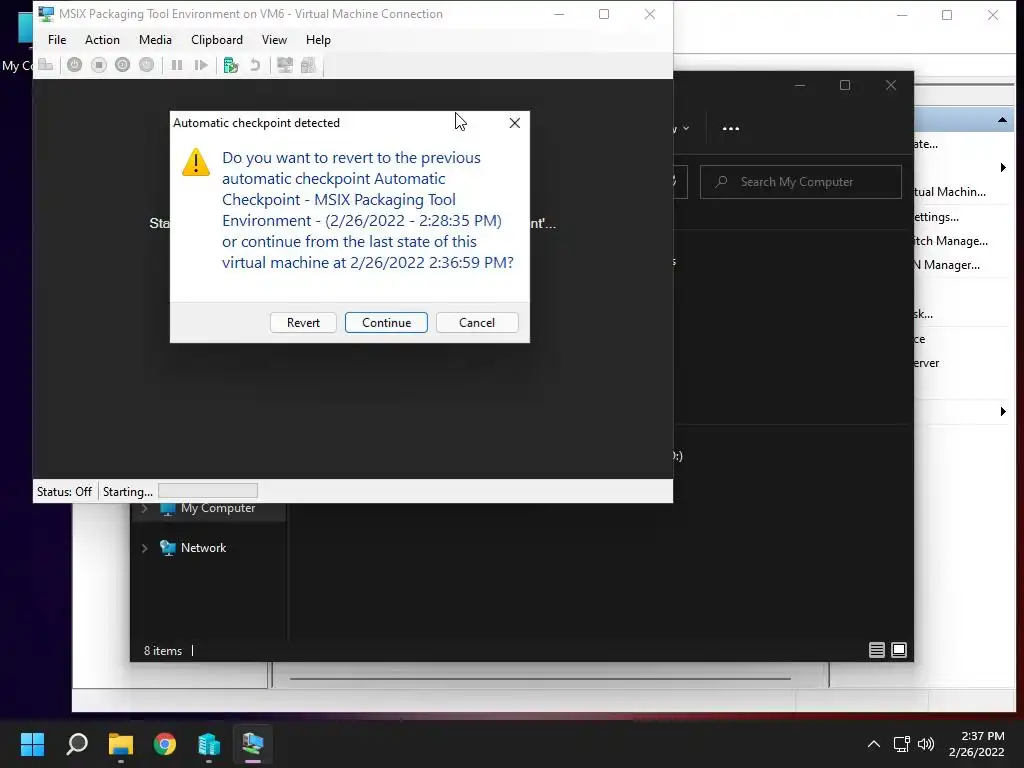The width and height of the screenshot is (1024, 768).
Task: Open the dropdown chevron in Explorer toolbar
Action: [686, 129]
